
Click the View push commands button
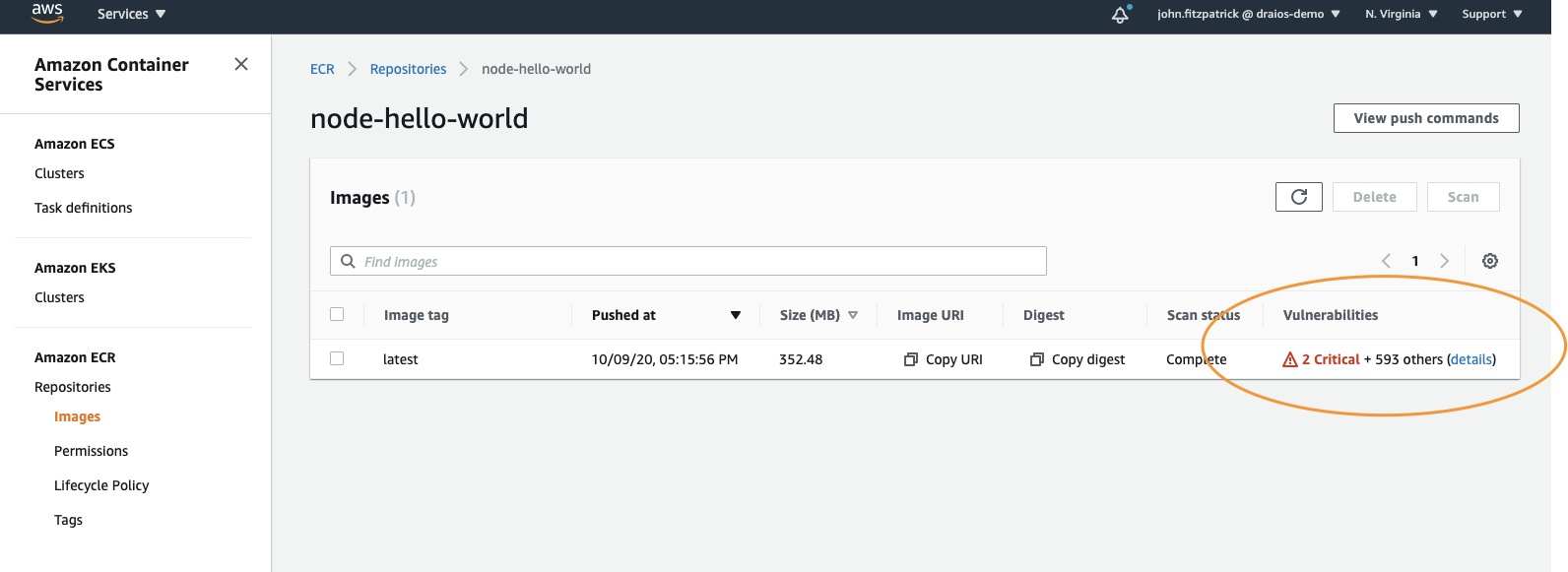[x=1426, y=118]
